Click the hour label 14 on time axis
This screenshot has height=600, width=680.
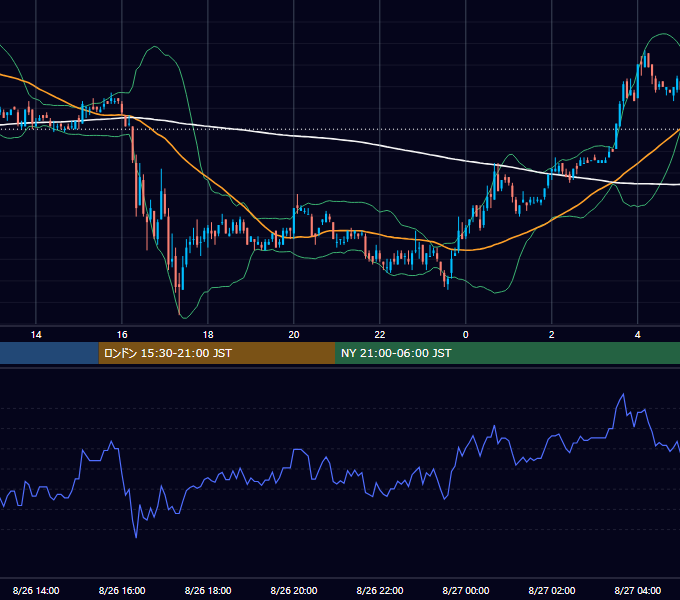[36, 335]
